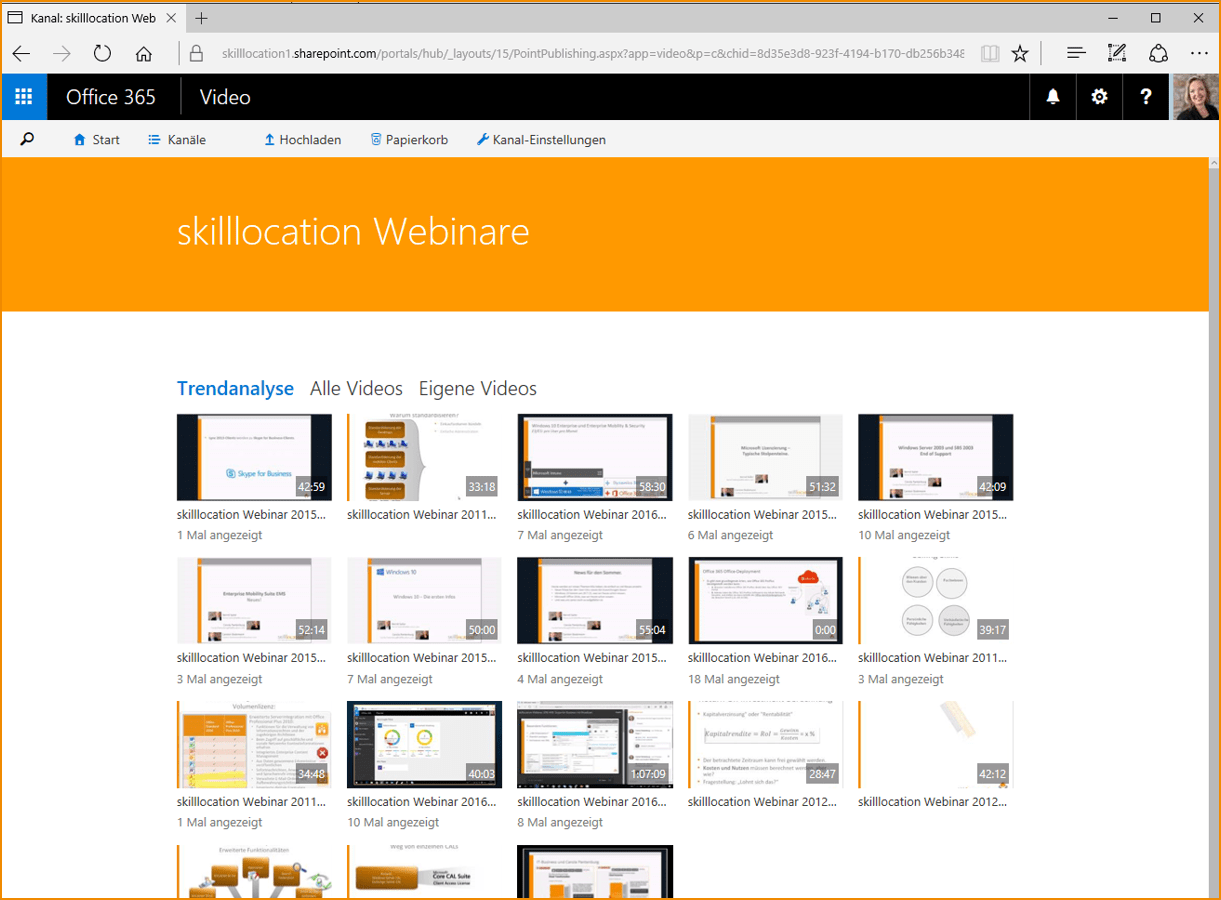The width and height of the screenshot is (1221, 900).
Task: Click the lock icon in address bar
Action: pyautogui.click(x=196, y=54)
